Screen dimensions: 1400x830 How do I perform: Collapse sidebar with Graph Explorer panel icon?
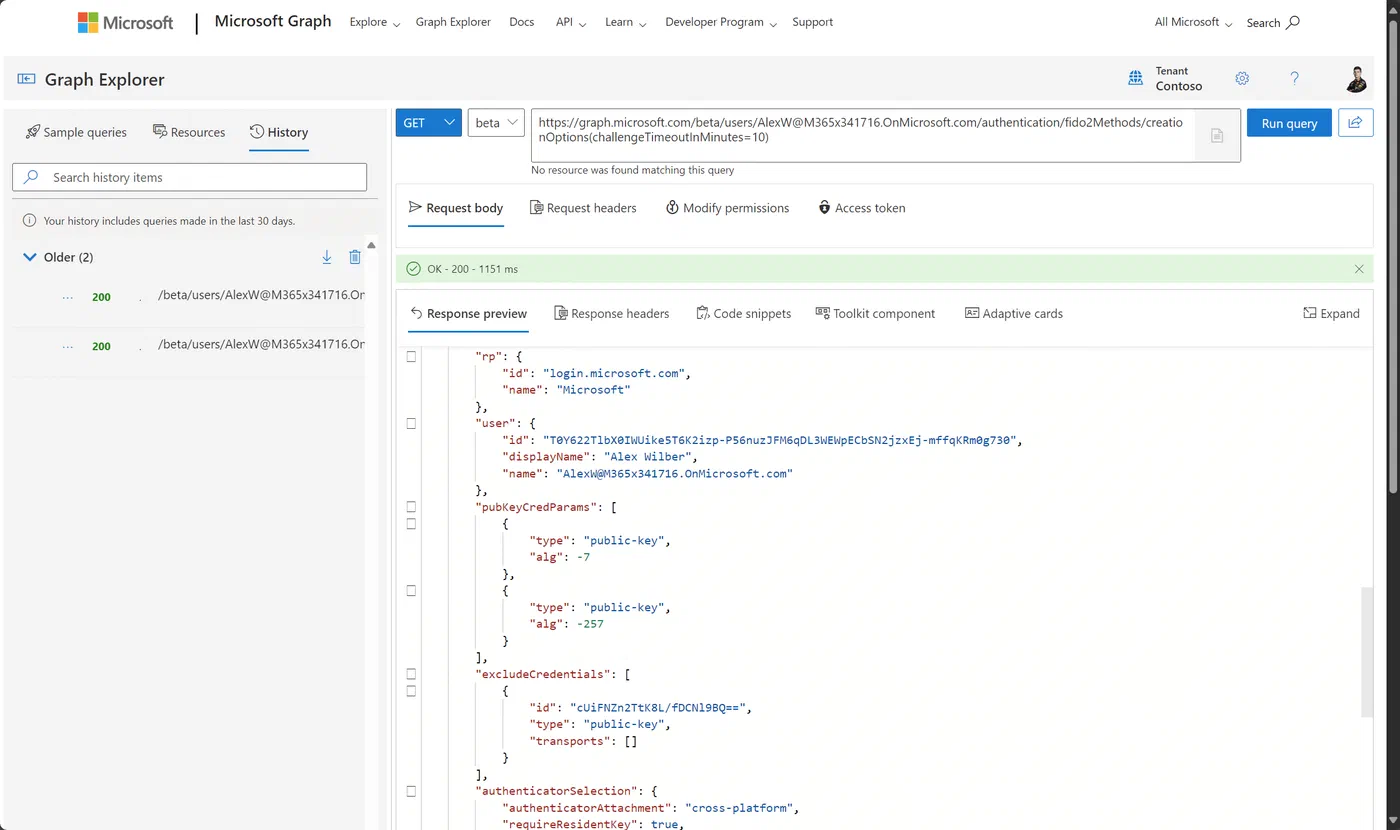[x=26, y=79]
